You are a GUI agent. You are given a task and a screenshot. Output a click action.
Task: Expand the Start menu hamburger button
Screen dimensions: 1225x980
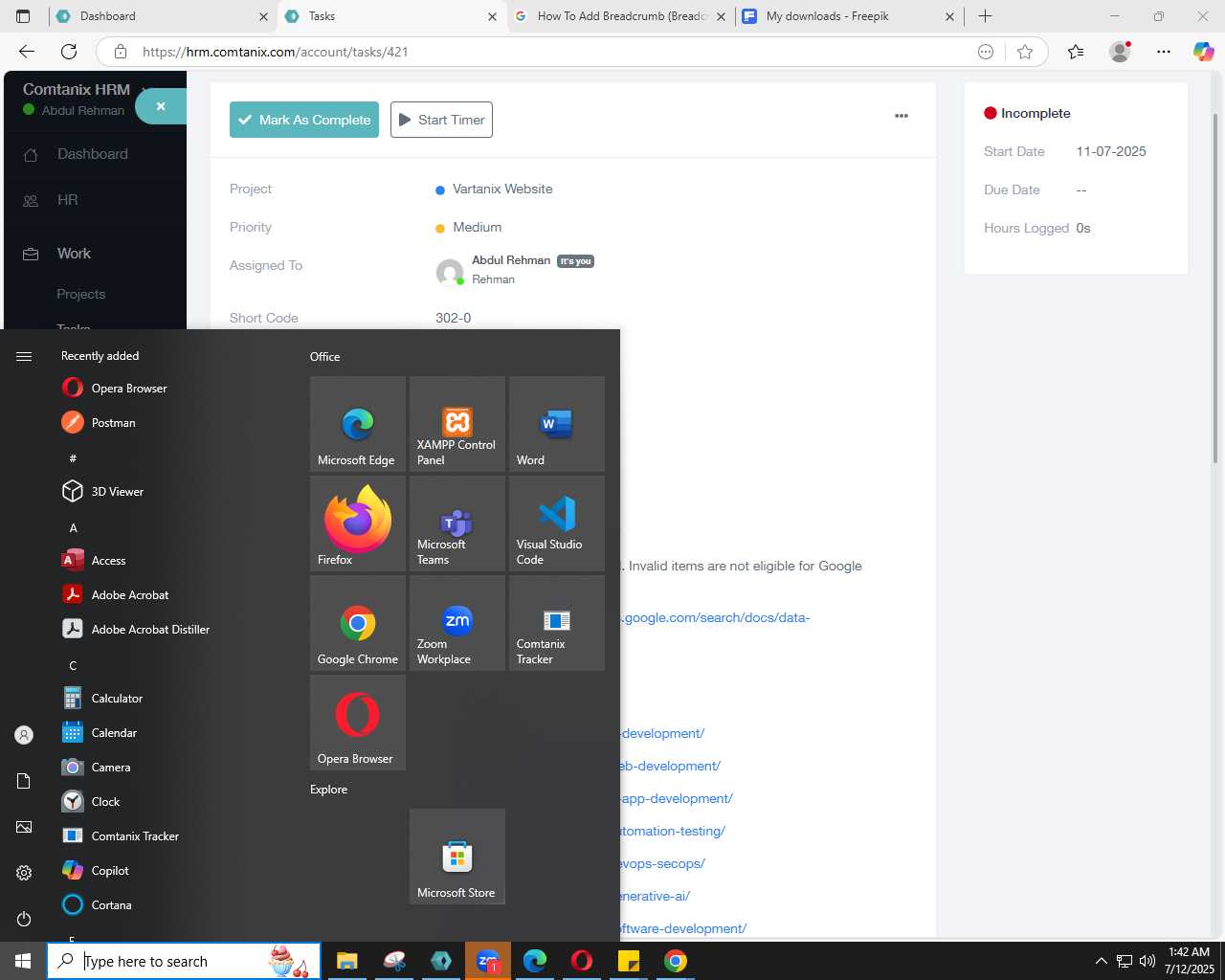point(24,356)
